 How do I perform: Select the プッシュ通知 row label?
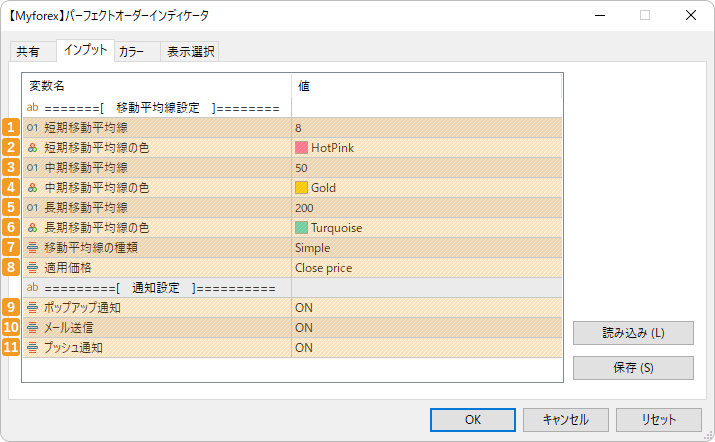coord(73,348)
